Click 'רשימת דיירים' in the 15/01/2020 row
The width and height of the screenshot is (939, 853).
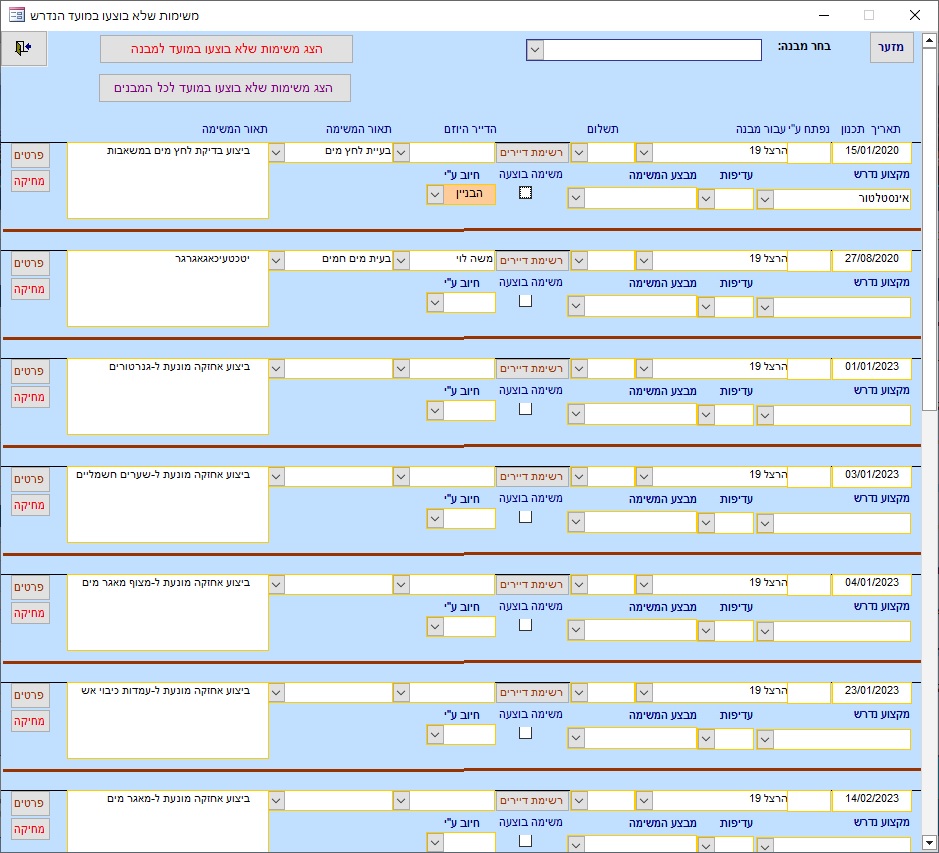532,153
